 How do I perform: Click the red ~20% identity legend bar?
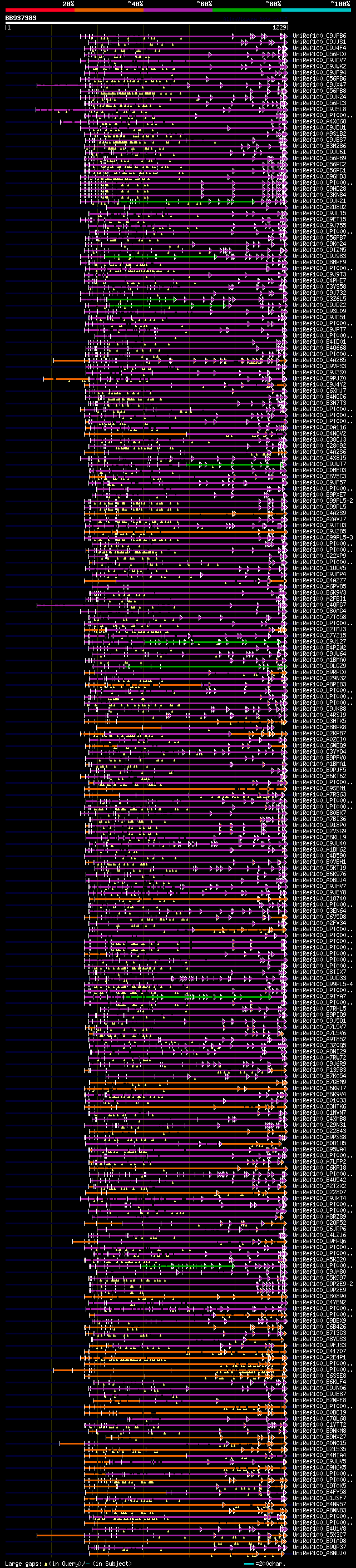pyautogui.click(x=39, y=10)
